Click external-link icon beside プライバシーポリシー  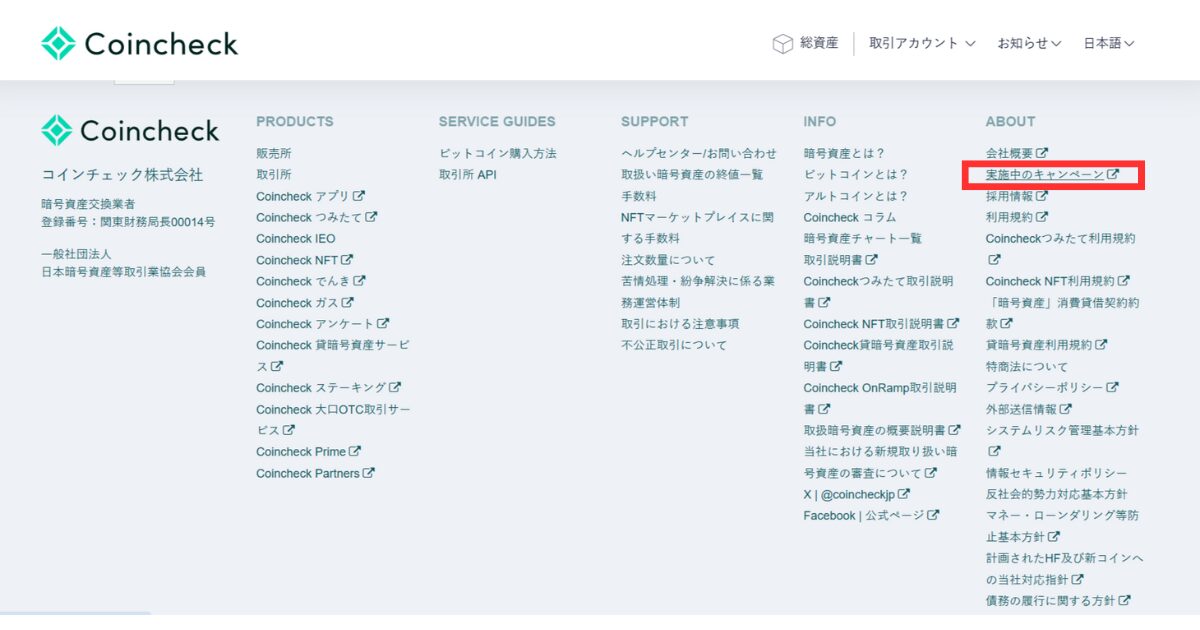1113,388
